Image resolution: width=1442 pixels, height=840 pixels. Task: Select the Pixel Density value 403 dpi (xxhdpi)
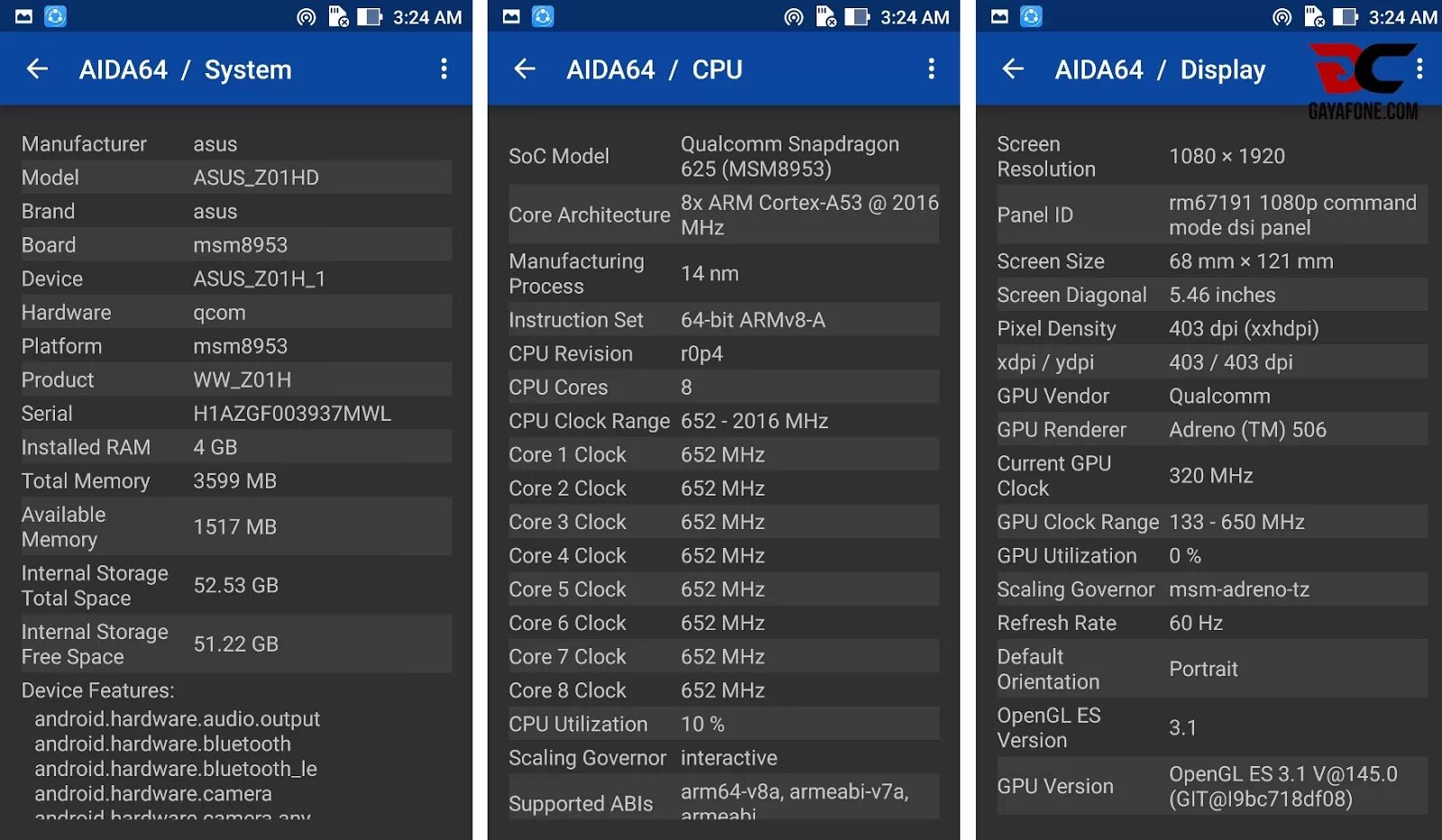pyautogui.click(x=1244, y=329)
